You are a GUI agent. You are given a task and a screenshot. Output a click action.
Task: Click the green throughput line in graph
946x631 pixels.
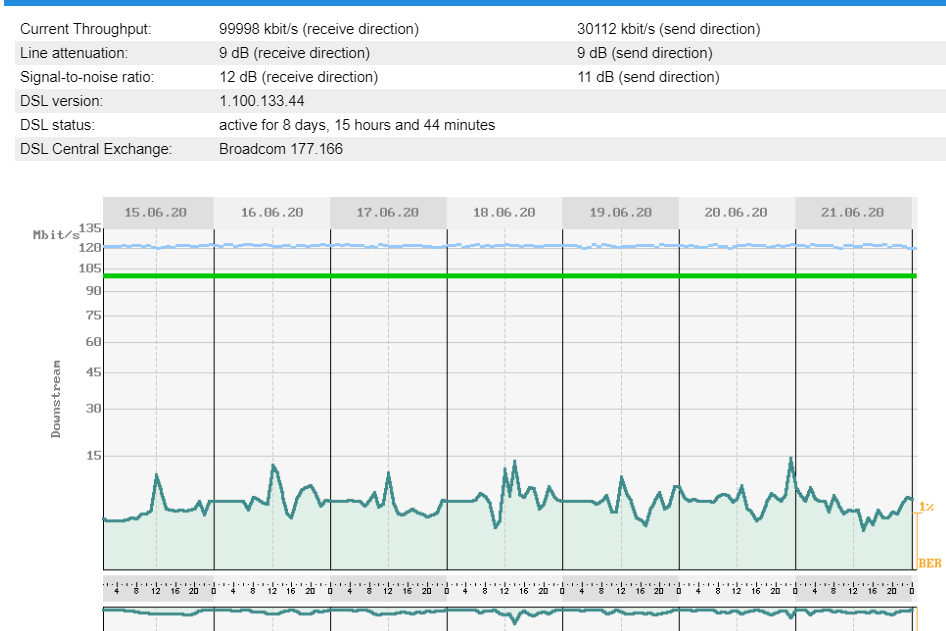[500, 276]
